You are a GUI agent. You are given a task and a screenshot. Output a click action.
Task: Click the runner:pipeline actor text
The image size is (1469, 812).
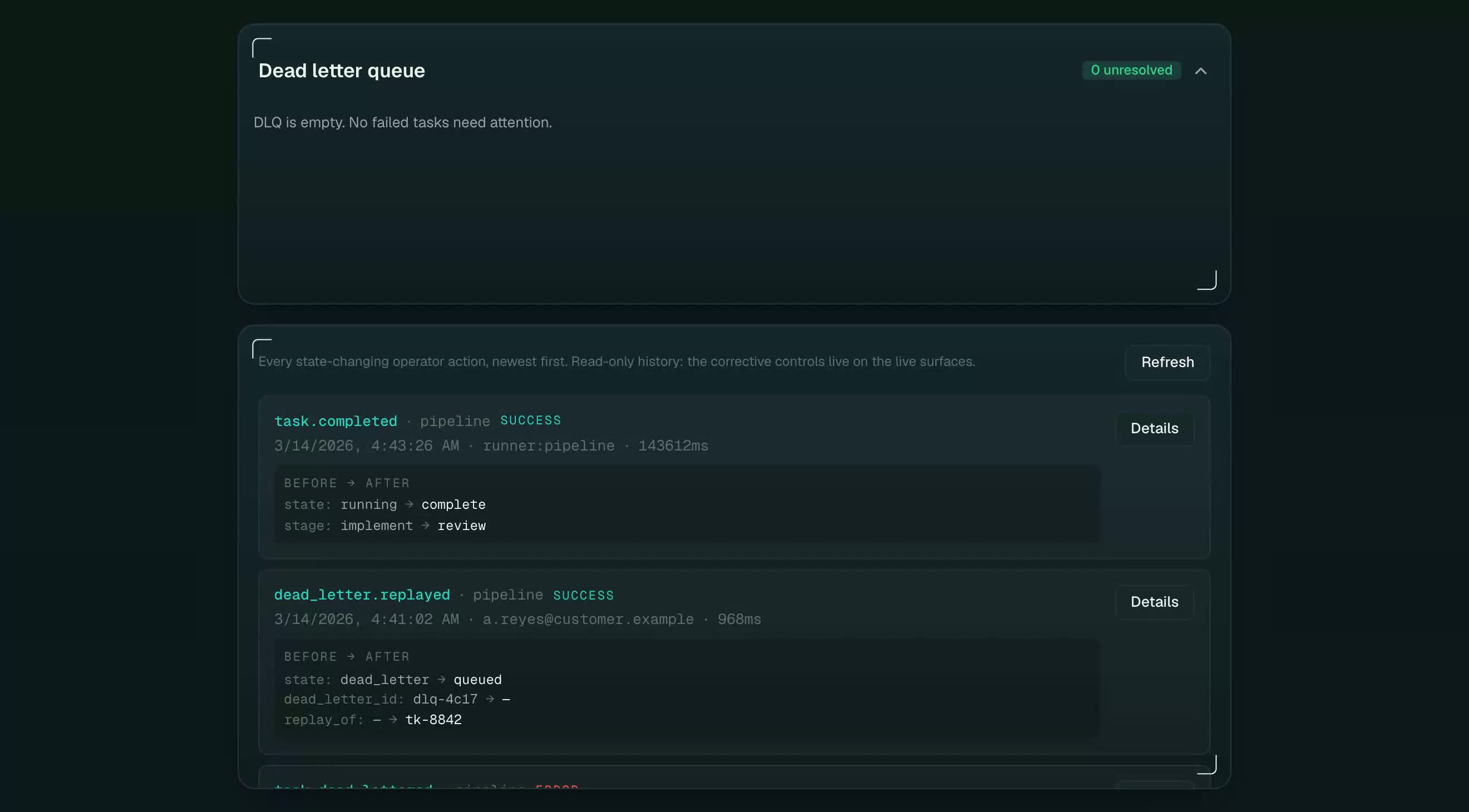[x=549, y=445]
